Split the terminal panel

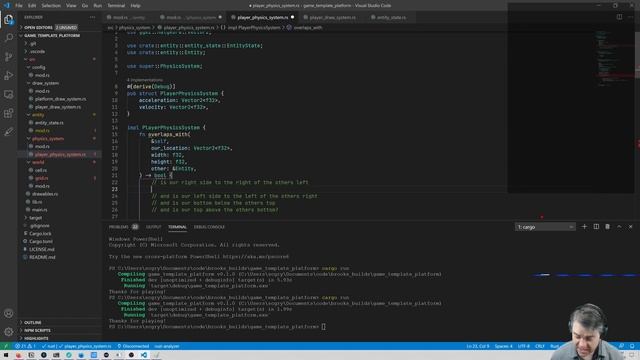pyautogui.click(x=596, y=227)
